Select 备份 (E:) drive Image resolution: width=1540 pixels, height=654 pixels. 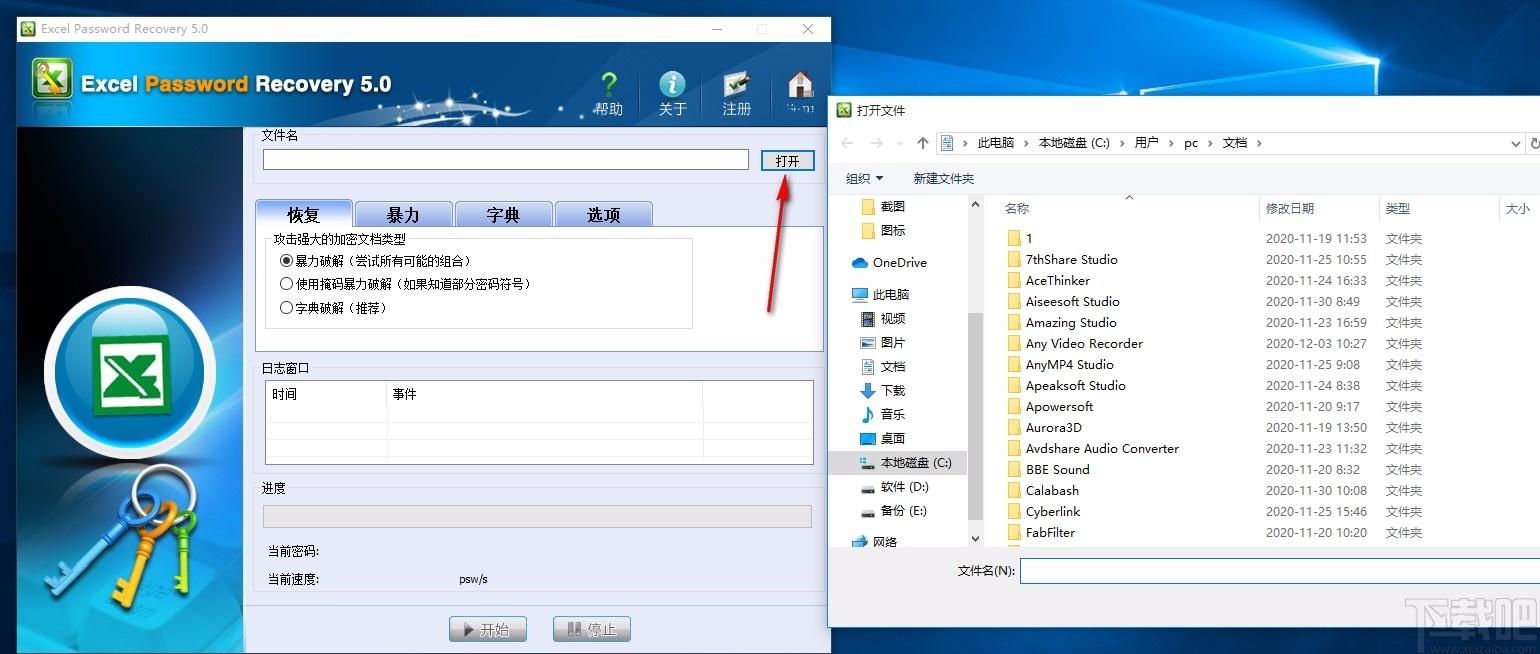point(894,511)
